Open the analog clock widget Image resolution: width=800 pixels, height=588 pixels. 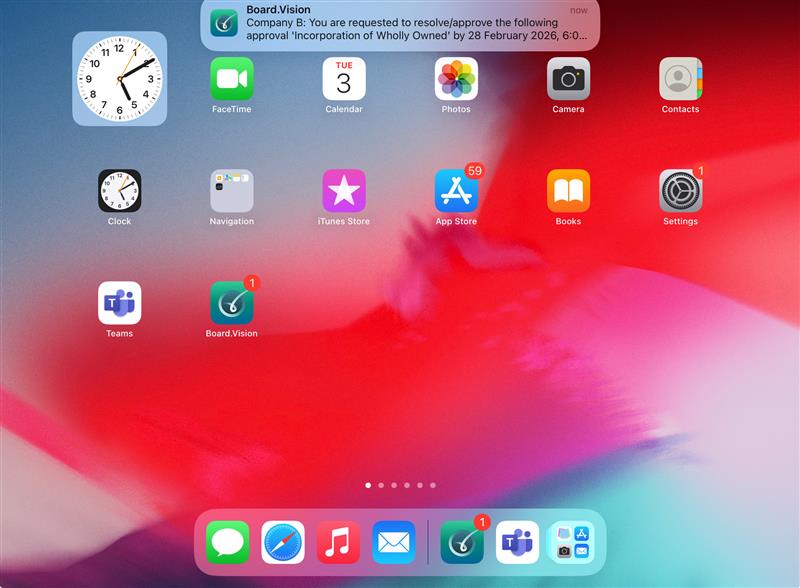(x=119, y=79)
